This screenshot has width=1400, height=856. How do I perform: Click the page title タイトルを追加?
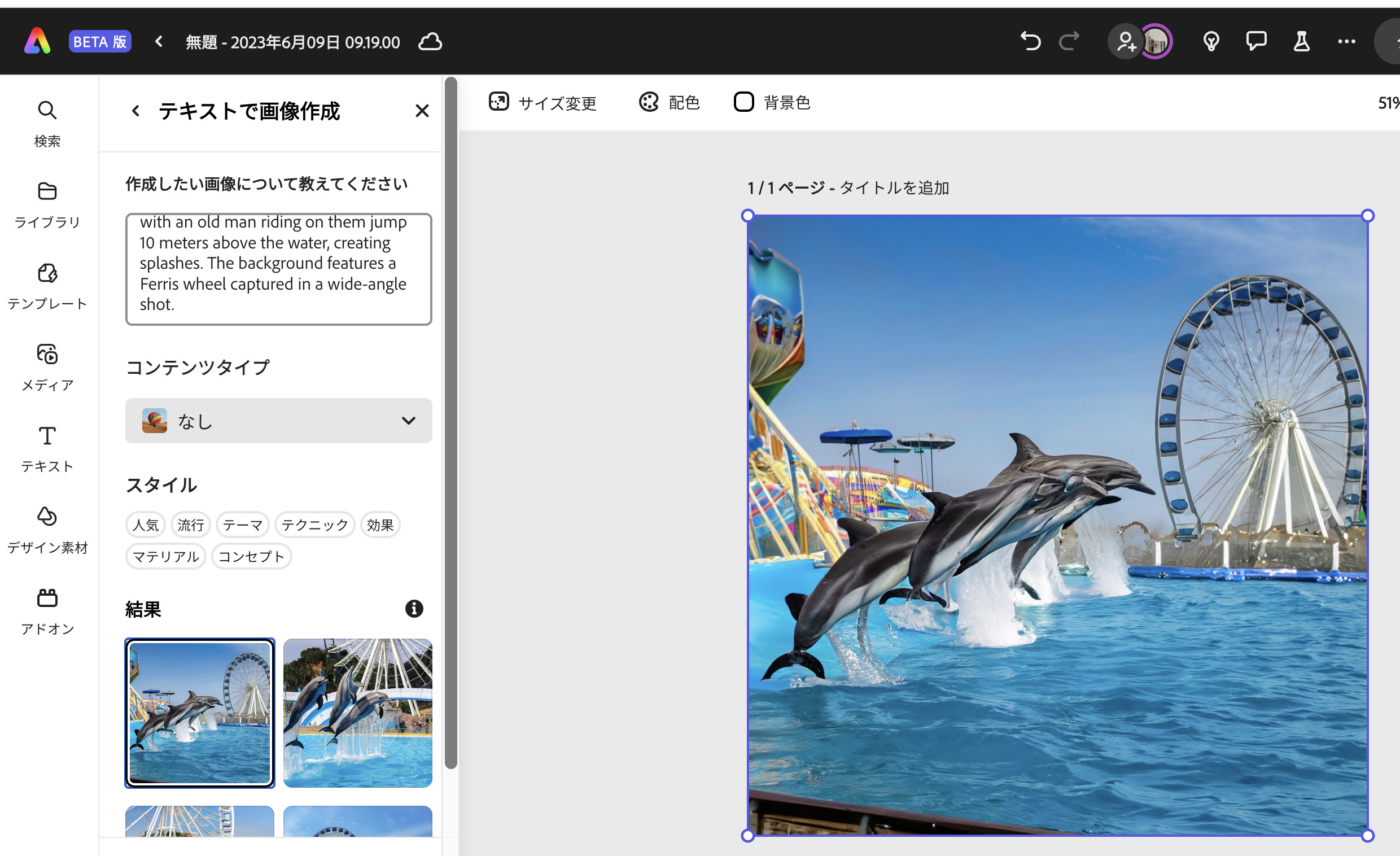point(894,187)
